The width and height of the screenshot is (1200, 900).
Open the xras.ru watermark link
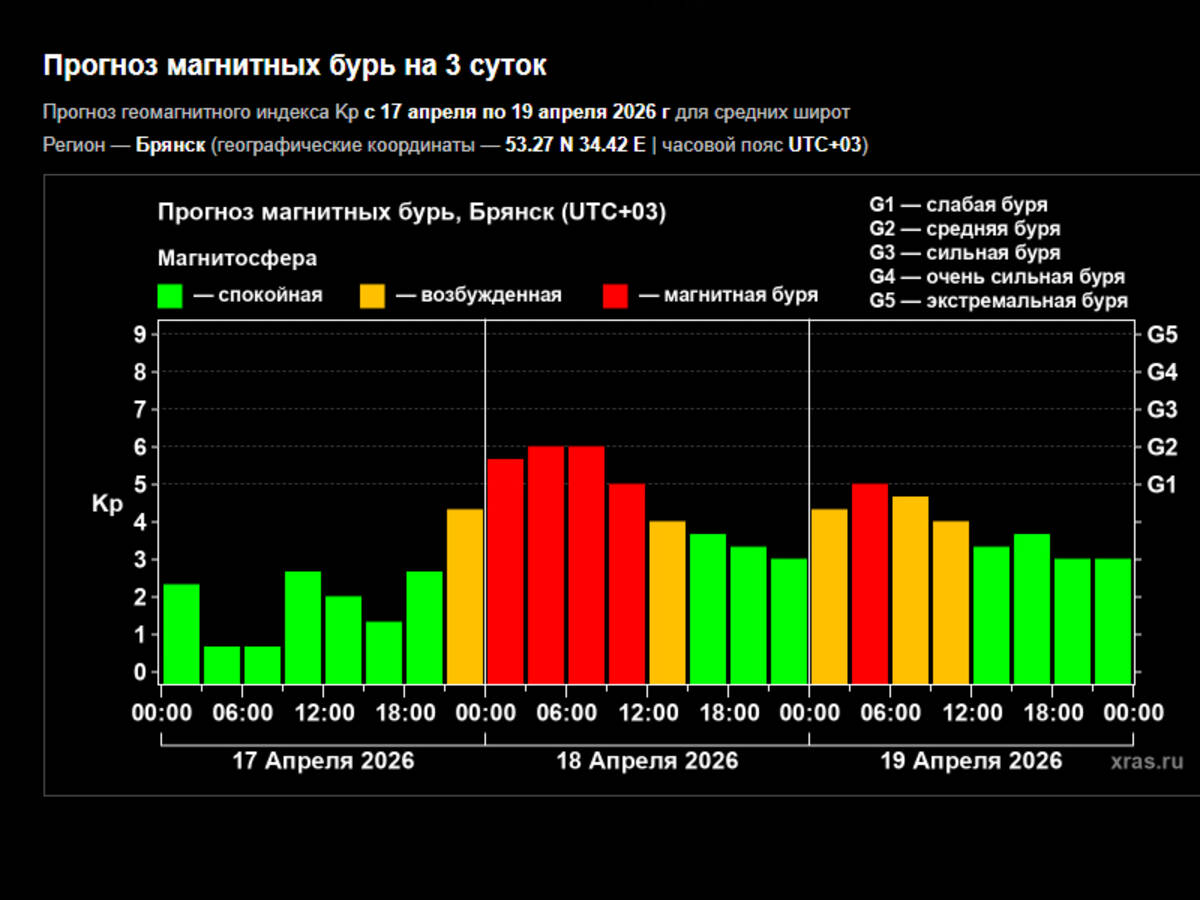tap(1146, 762)
